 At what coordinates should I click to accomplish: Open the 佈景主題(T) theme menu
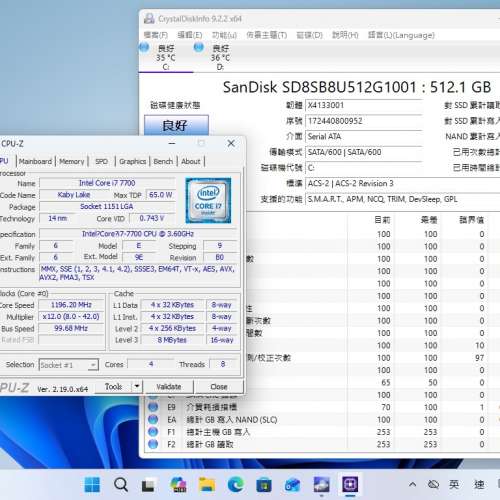267,35
